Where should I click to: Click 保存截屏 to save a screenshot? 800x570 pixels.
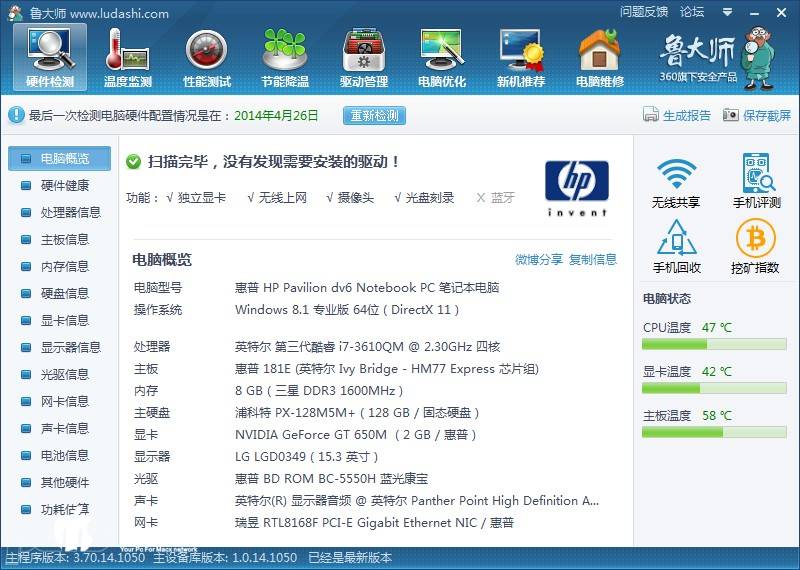click(757, 115)
